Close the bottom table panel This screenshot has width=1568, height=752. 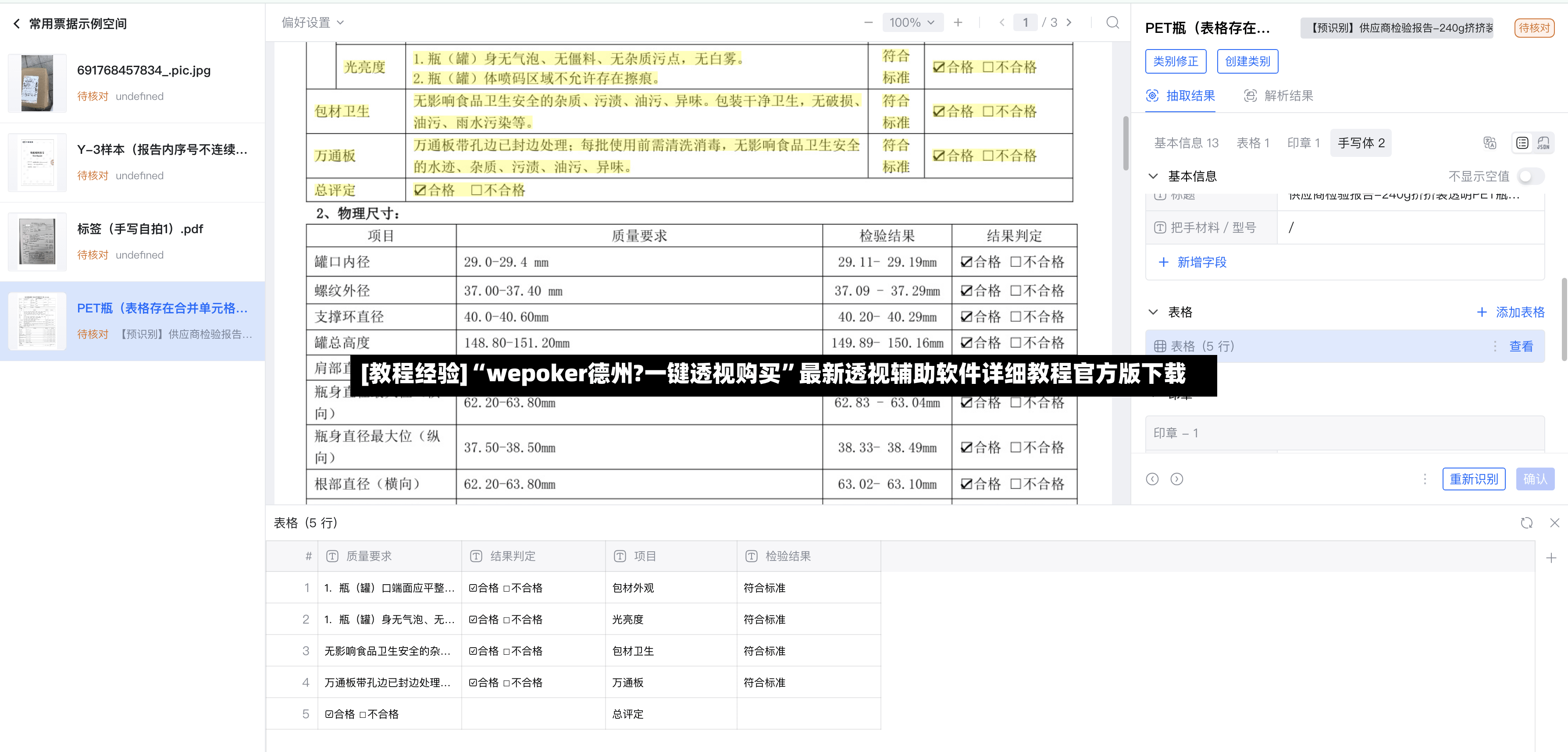[x=1554, y=523]
